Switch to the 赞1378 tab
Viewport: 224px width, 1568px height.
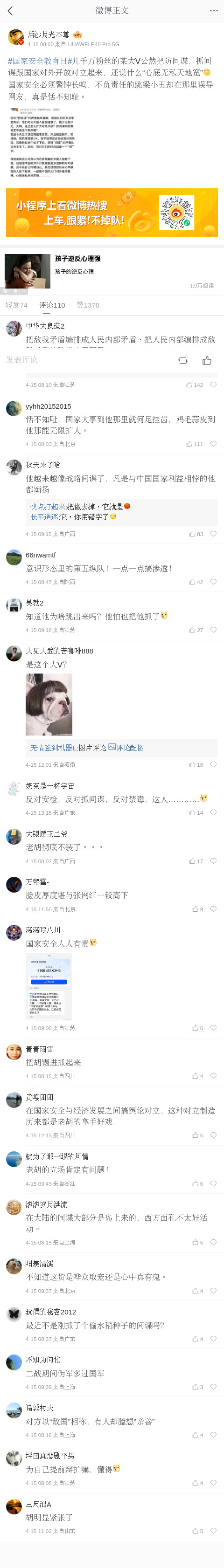[88, 305]
